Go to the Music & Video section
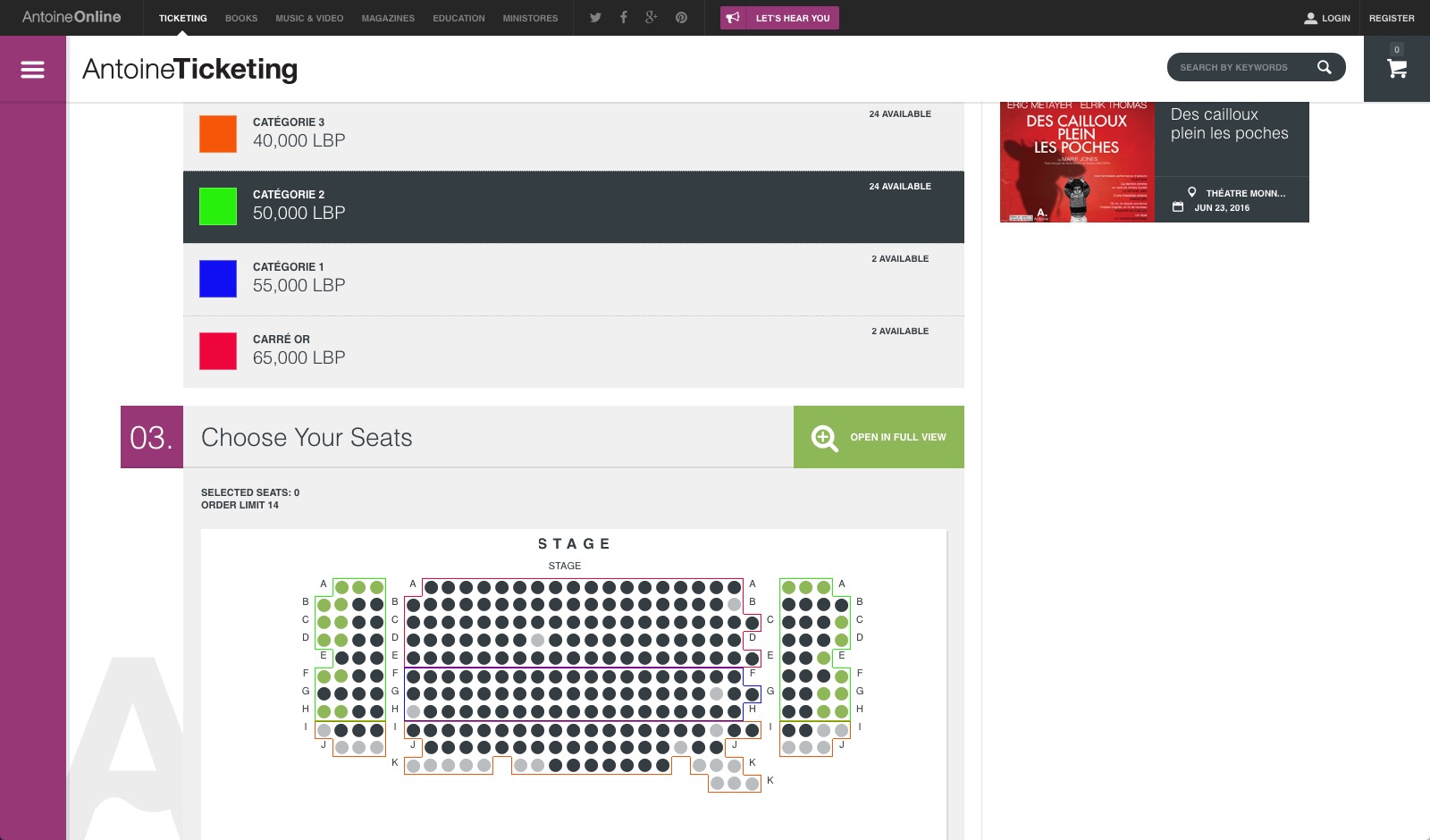 [x=309, y=18]
